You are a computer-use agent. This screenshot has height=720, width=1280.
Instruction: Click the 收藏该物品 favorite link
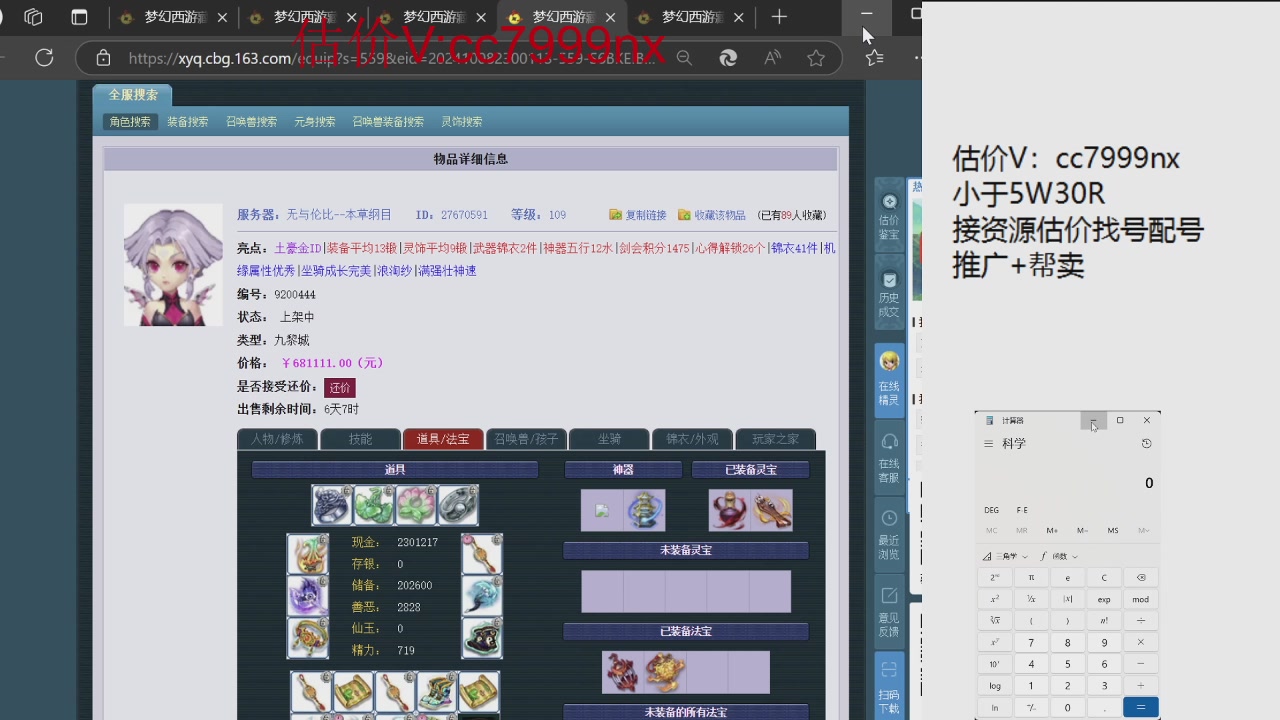click(x=712, y=215)
